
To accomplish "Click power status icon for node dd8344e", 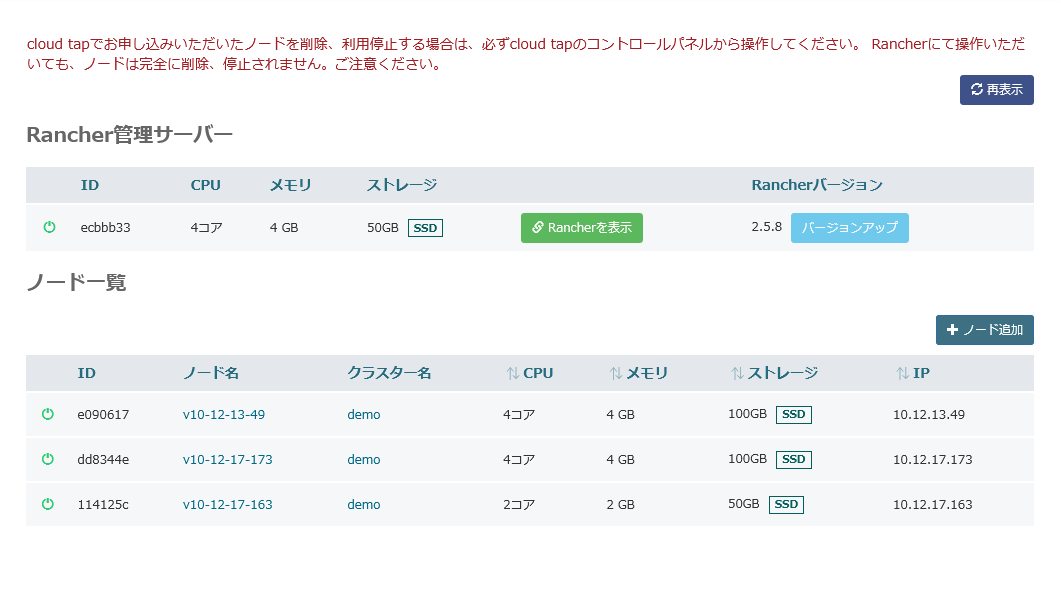I will pos(48,459).
